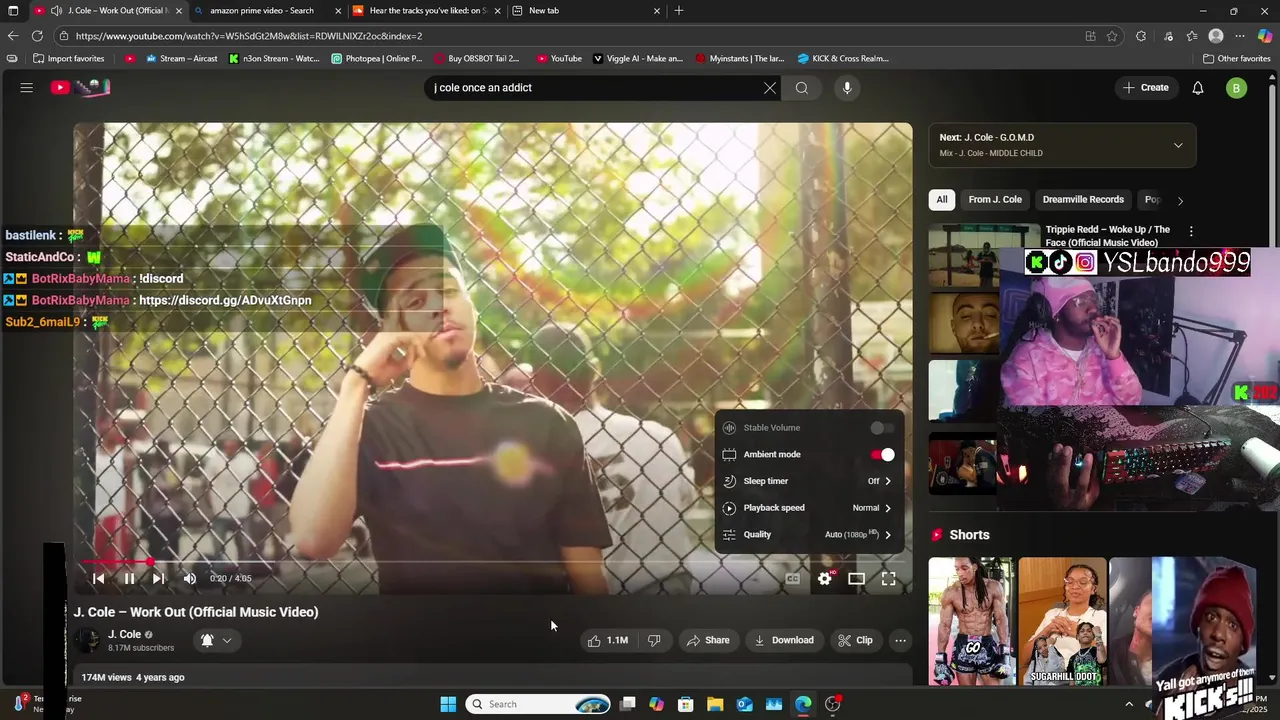Skip to the previous video in playlist
The image size is (1280, 720).
click(x=98, y=578)
